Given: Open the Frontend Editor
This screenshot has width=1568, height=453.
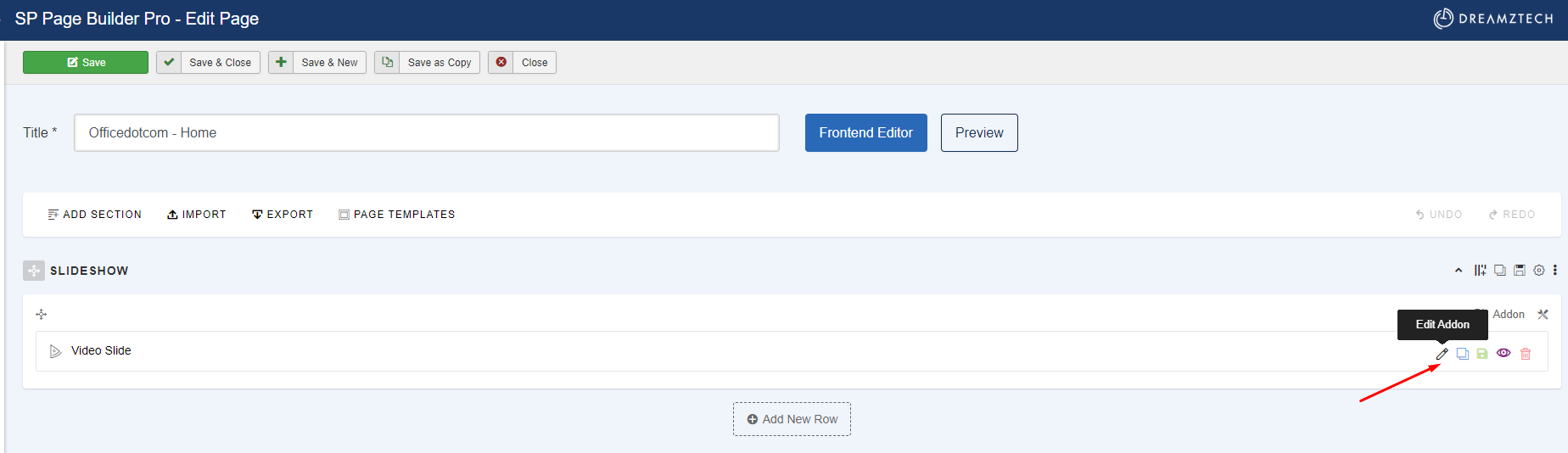Looking at the screenshot, I should click(x=865, y=132).
